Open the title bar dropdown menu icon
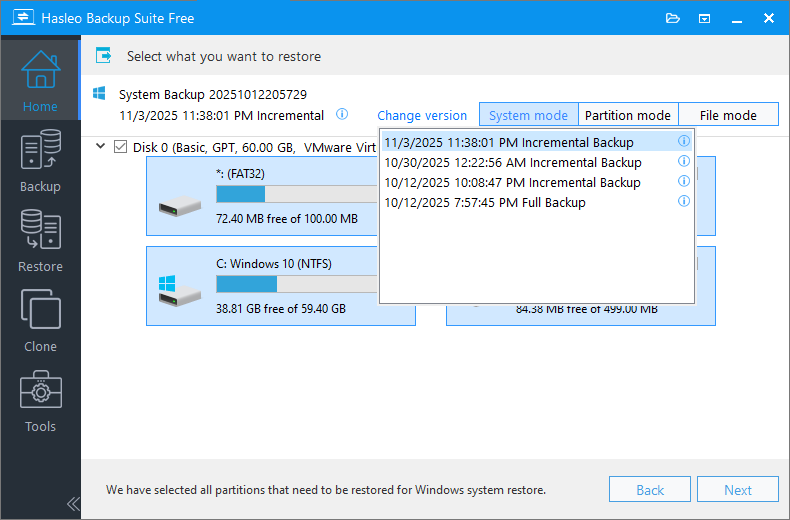790x520 pixels. point(705,18)
